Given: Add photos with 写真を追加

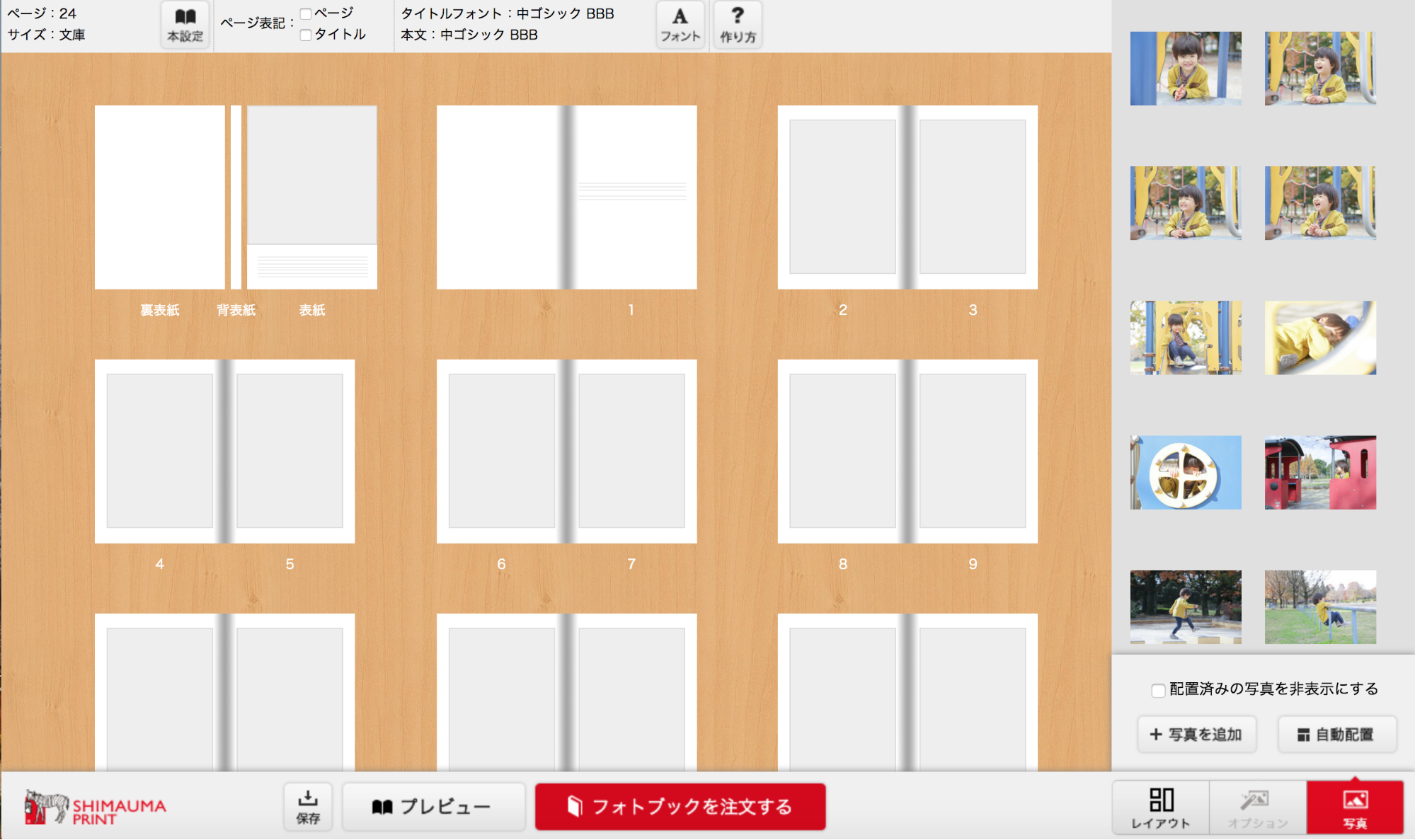Looking at the screenshot, I should click(x=1197, y=735).
